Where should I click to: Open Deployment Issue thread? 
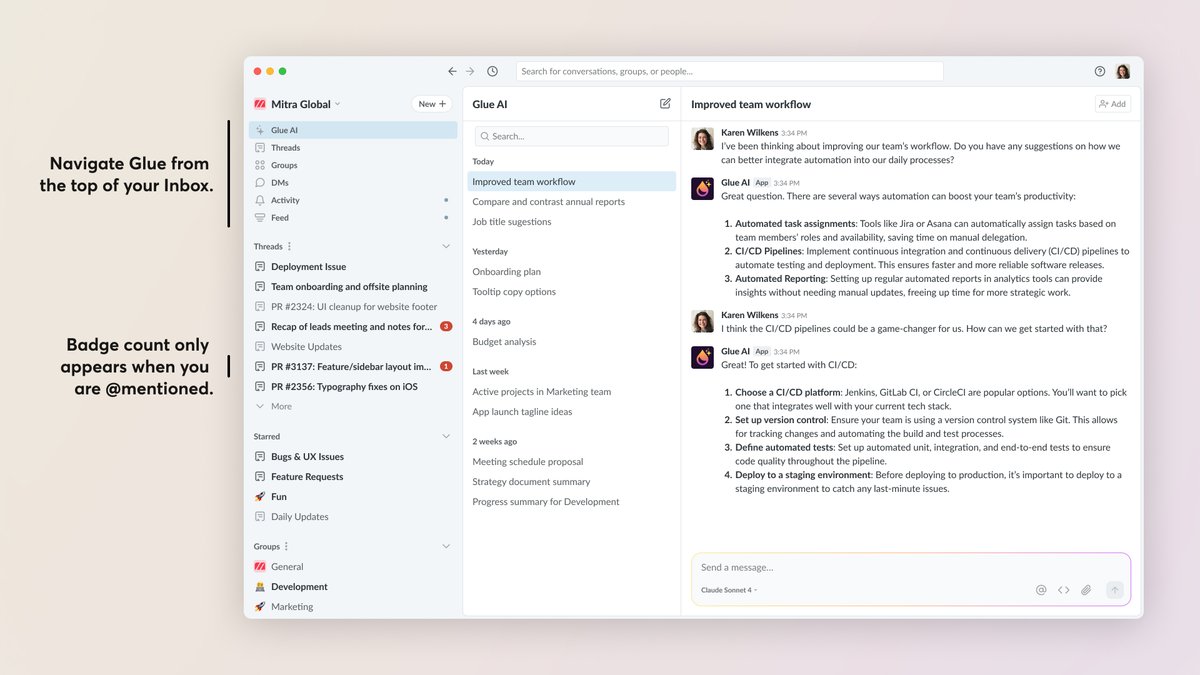pos(353,267)
